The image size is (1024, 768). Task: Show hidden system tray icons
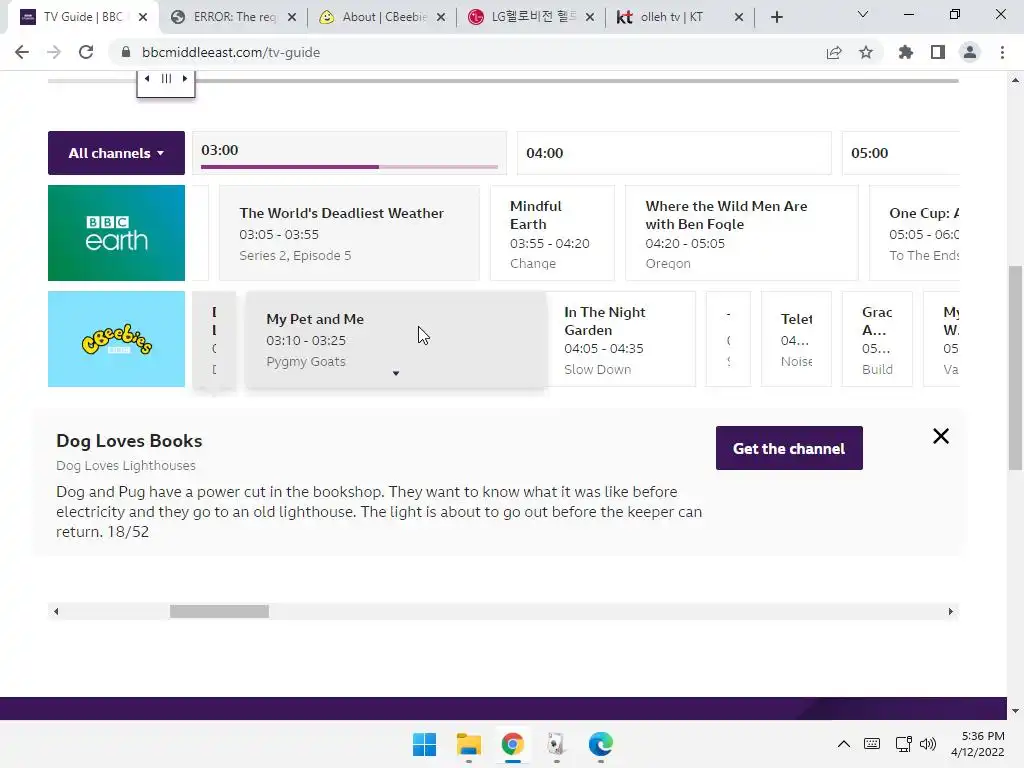844,744
